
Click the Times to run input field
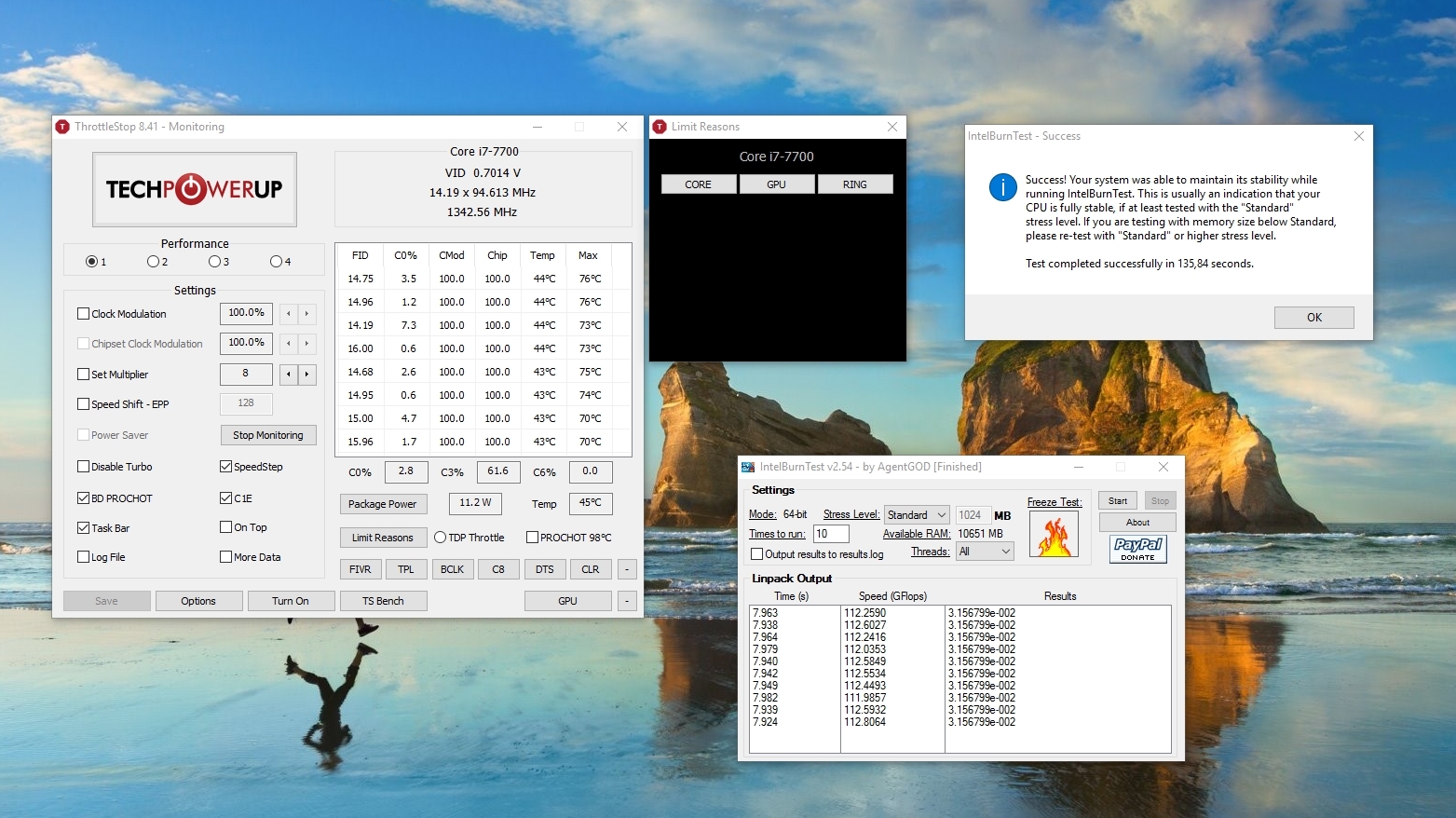click(x=831, y=534)
